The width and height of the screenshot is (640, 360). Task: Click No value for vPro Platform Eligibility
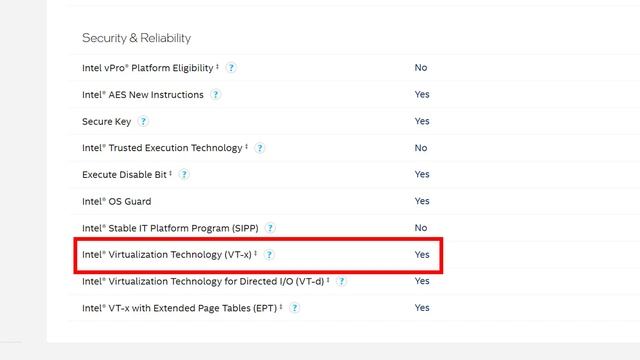tap(421, 67)
